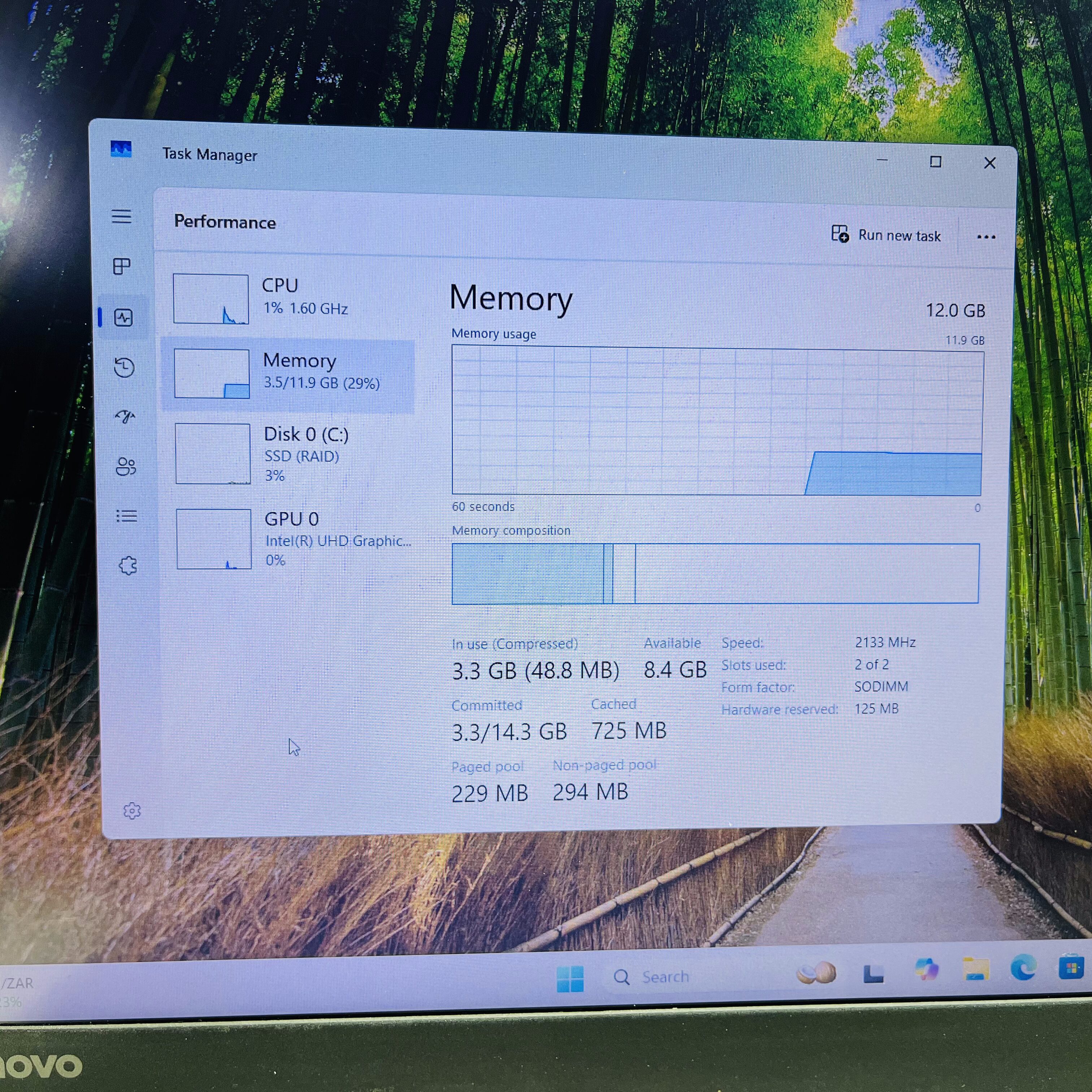Viewport: 1092px width, 1092px height.
Task: Click the Memory composition bar
Action: click(716, 574)
